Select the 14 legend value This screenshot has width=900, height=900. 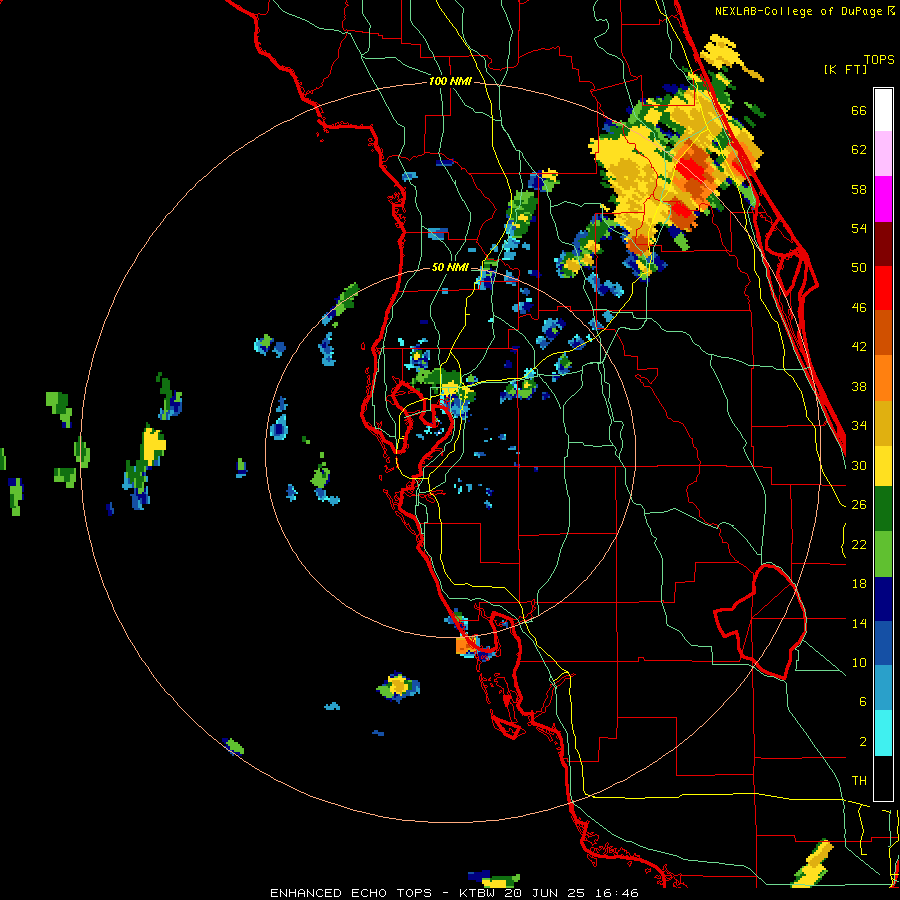tap(859, 623)
